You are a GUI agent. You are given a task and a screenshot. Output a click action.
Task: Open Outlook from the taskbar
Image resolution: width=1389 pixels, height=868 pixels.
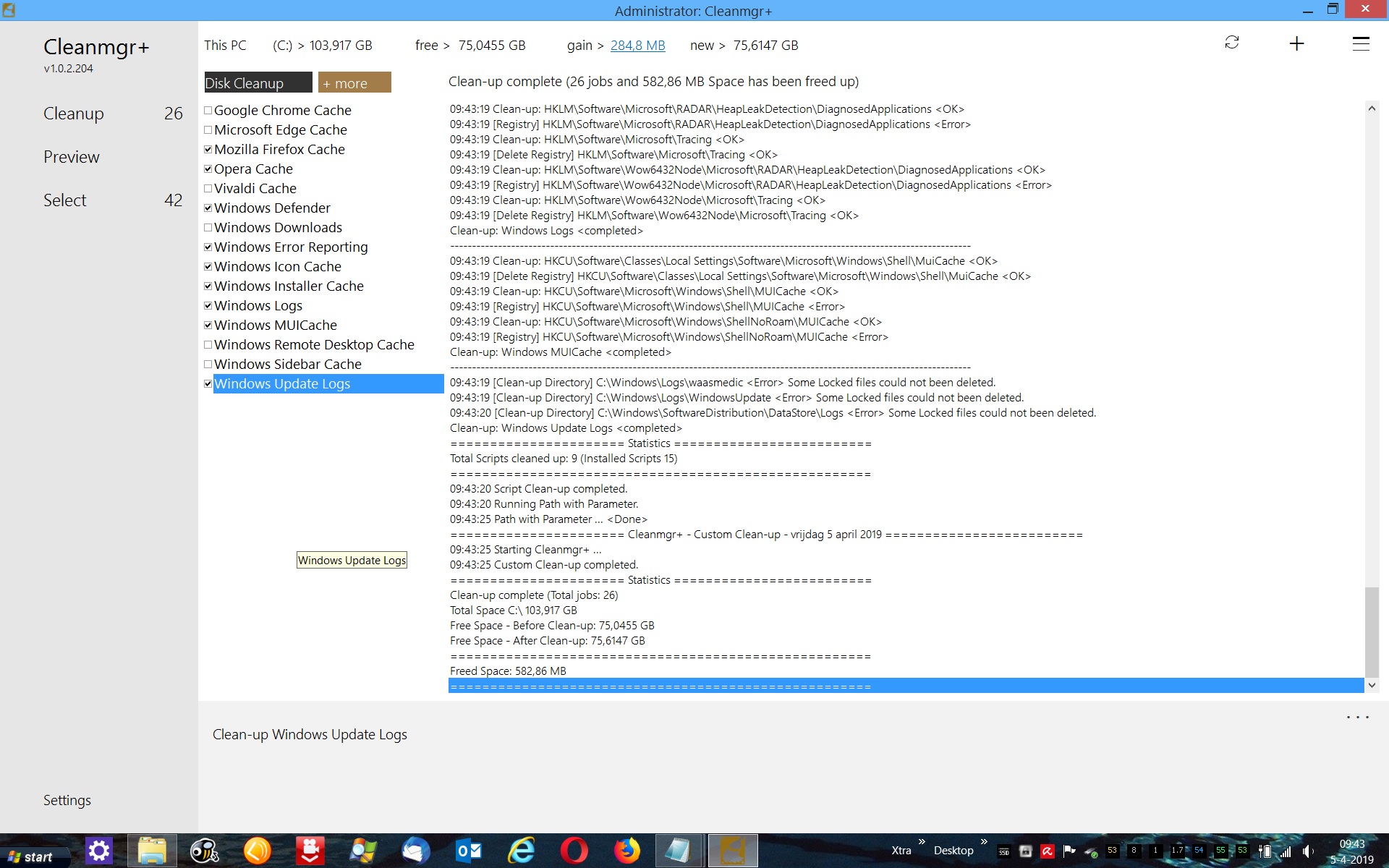tap(469, 851)
